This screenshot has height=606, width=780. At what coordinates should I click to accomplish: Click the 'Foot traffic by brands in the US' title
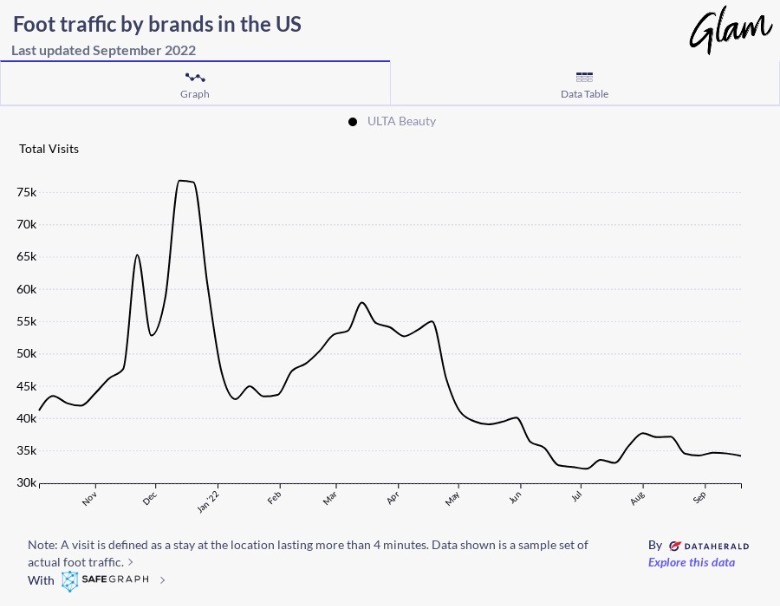[158, 25]
